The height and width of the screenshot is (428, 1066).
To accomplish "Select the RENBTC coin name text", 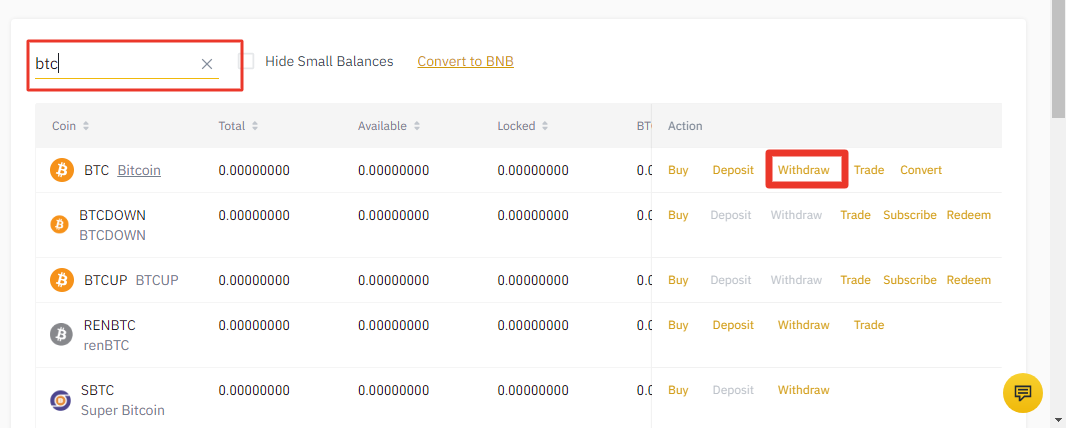I will tap(109, 325).
